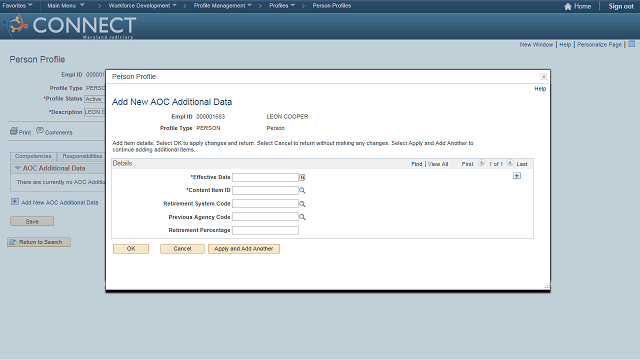Open the Personalize Page link
The width and height of the screenshot is (640, 360).
point(599,44)
